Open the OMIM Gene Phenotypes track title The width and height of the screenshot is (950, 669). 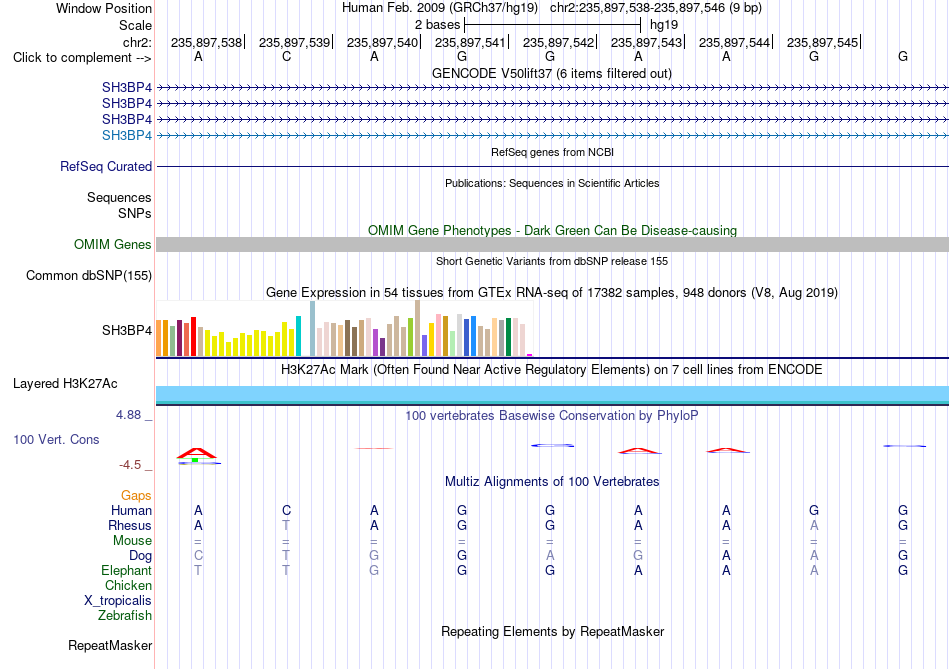pos(552,230)
